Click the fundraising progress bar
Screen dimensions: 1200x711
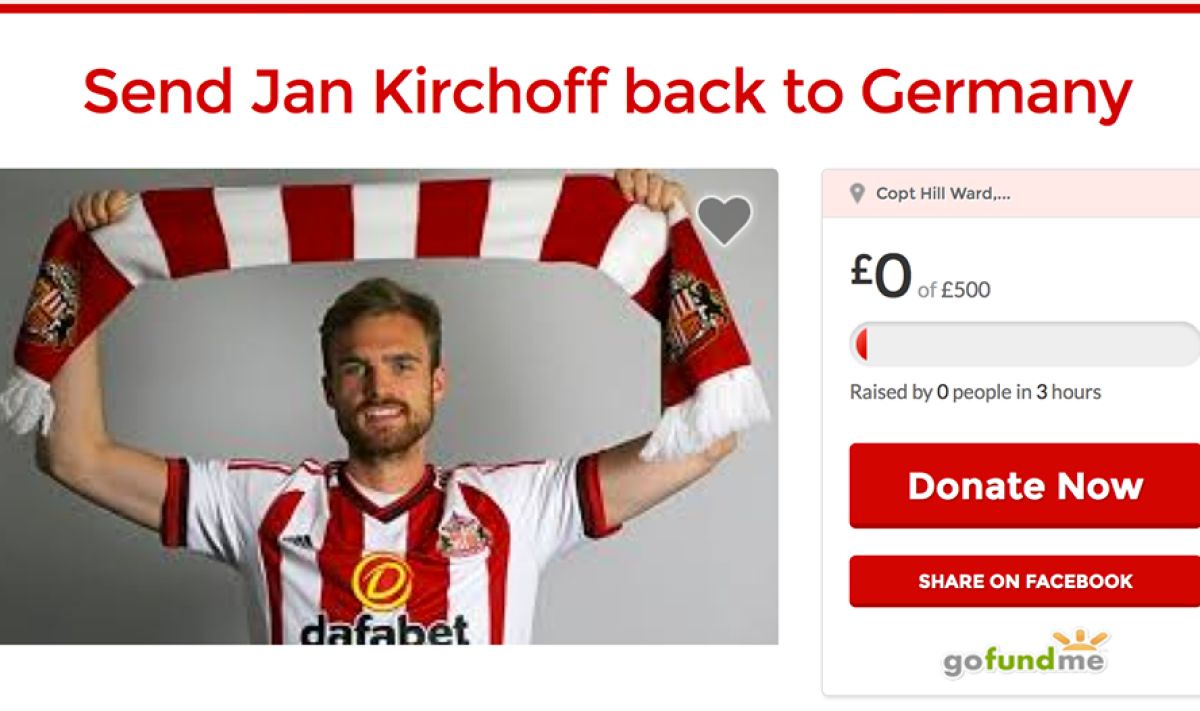(1025, 345)
